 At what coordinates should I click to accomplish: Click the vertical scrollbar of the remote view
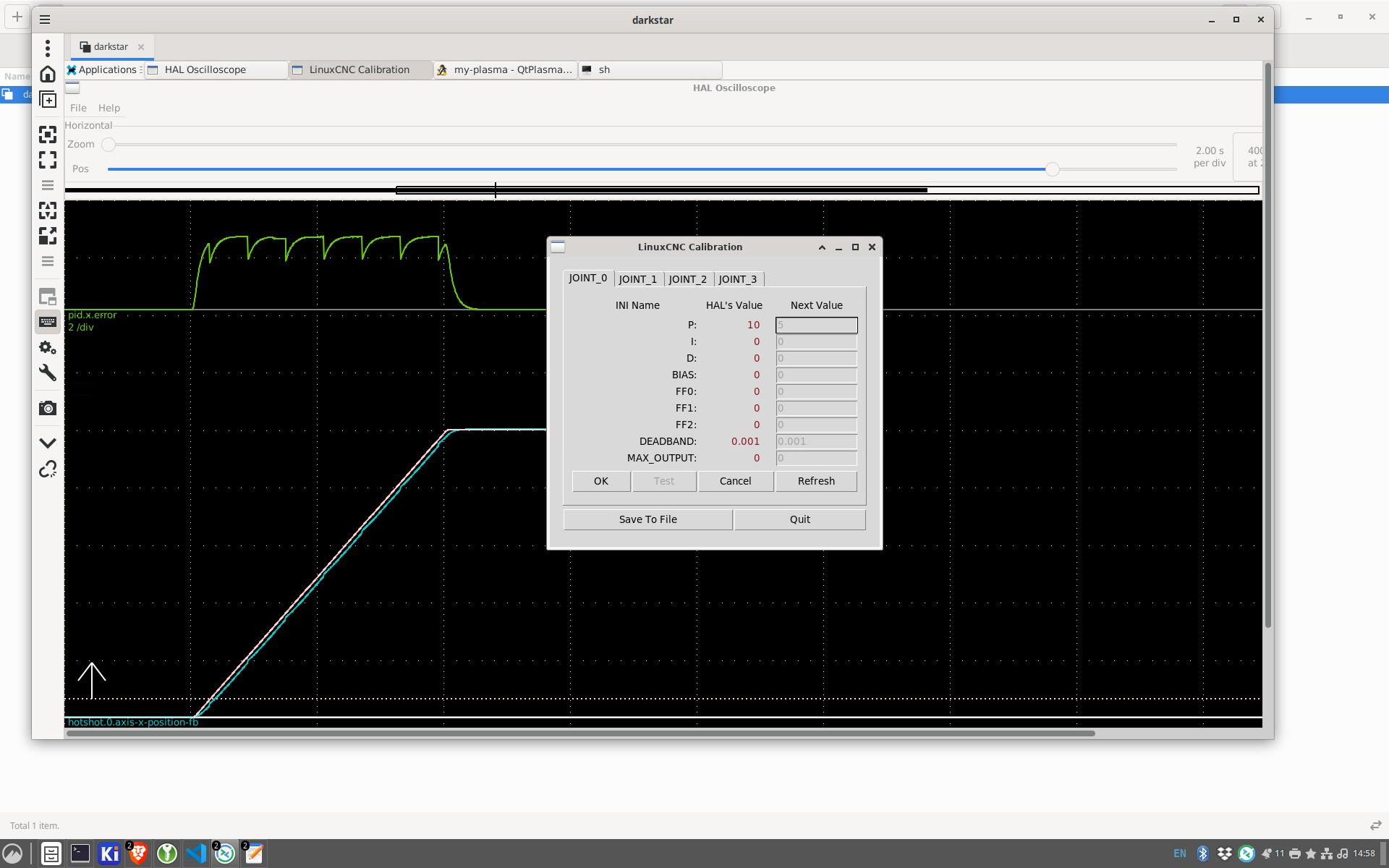tap(1267, 346)
